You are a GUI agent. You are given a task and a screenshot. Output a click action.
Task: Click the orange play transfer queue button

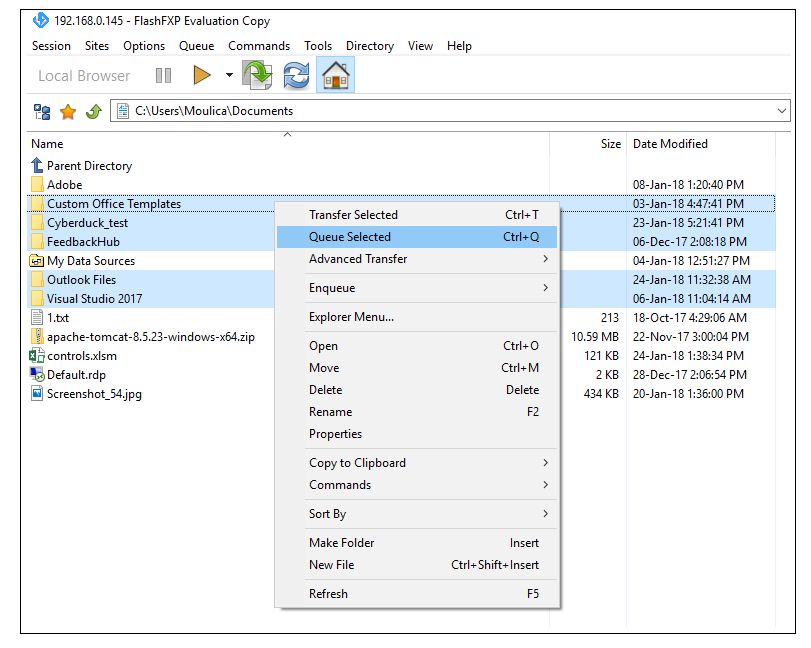(202, 75)
